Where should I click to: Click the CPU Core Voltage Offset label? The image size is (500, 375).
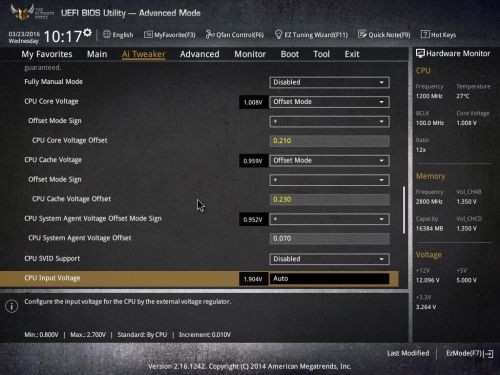(70, 140)
